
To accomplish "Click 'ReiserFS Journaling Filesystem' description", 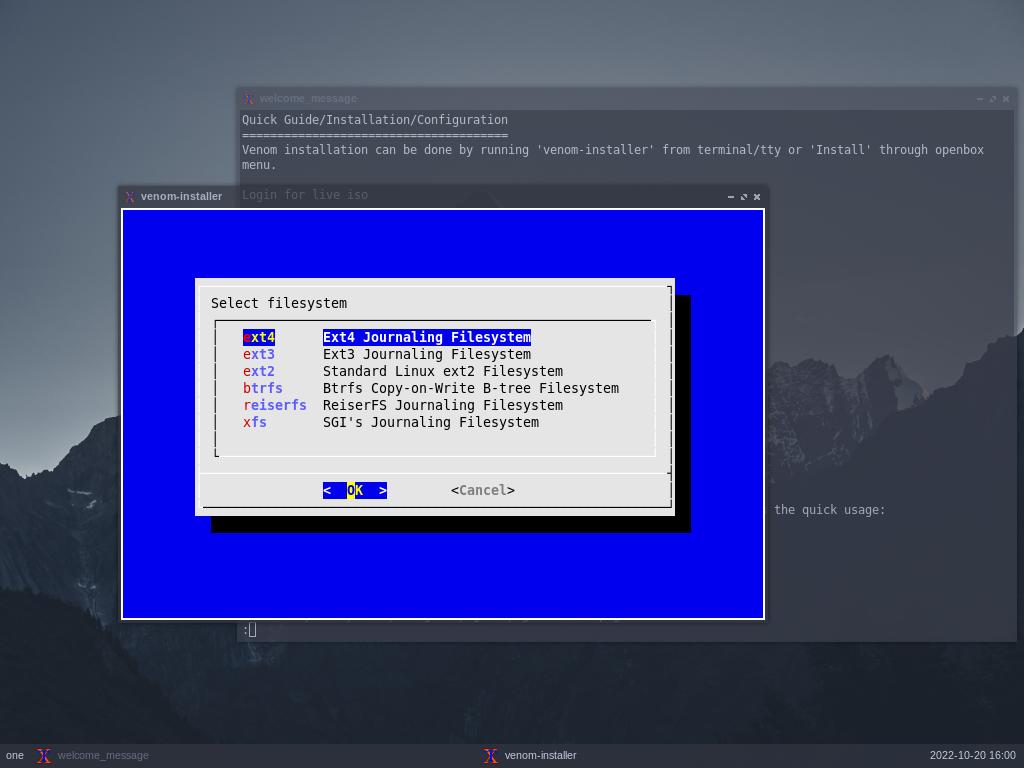I will click(x=443, y=405).
